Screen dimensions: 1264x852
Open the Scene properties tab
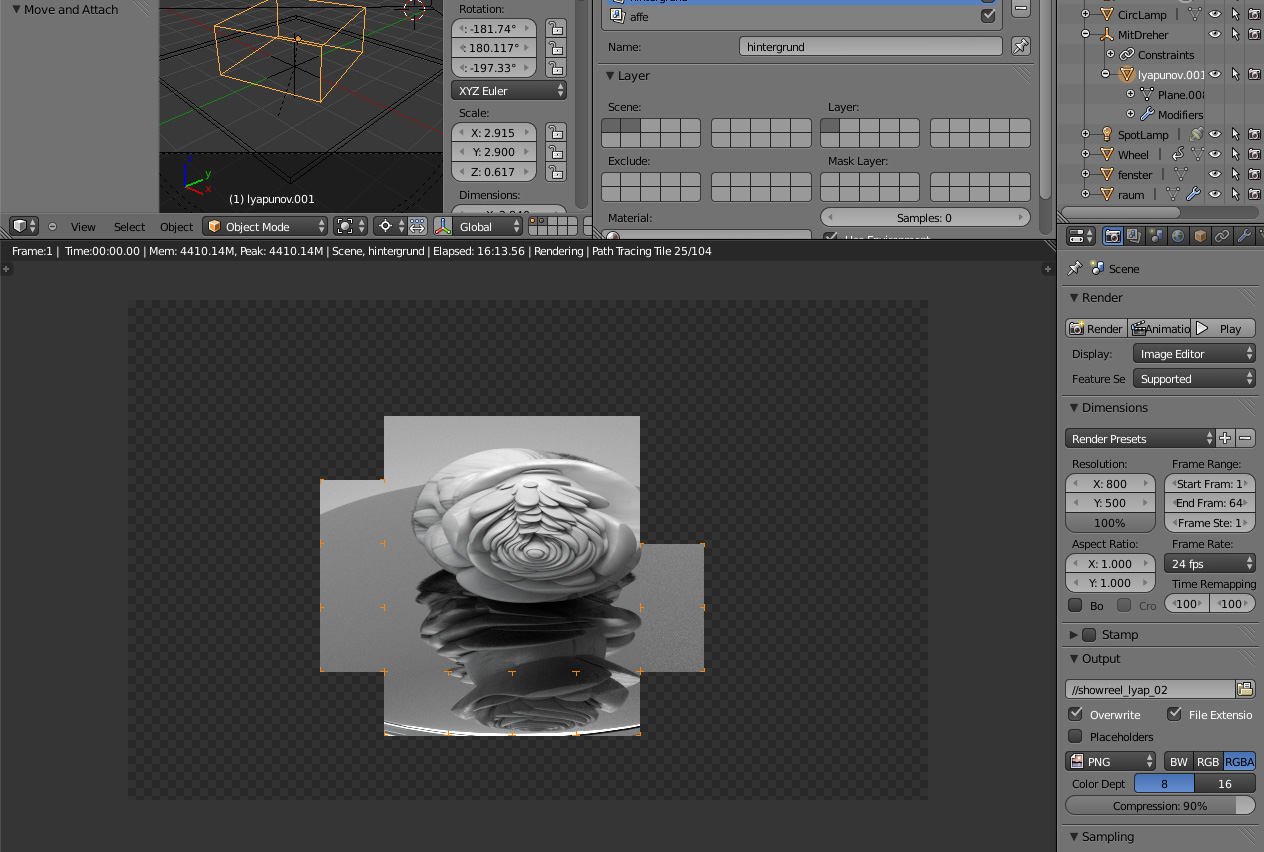pyautogui.click(x=1156, y=236)
